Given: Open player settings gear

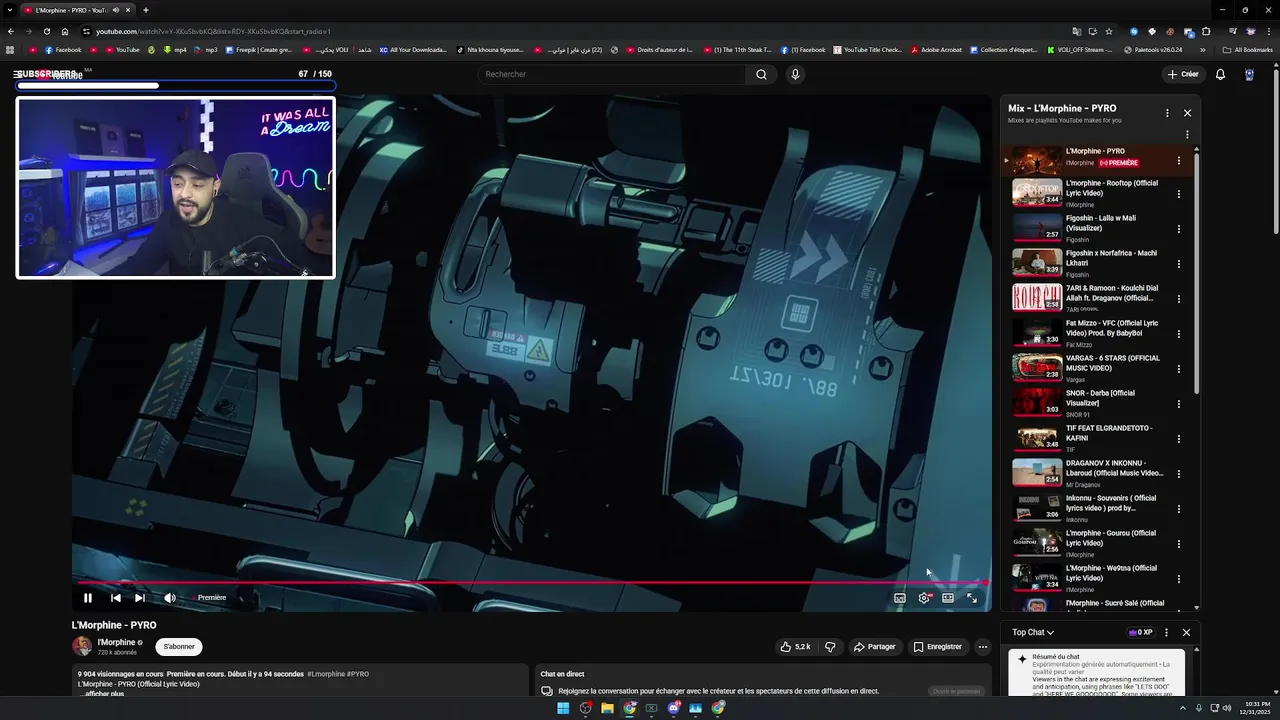Looking at the screenshot, I should 924,598.
